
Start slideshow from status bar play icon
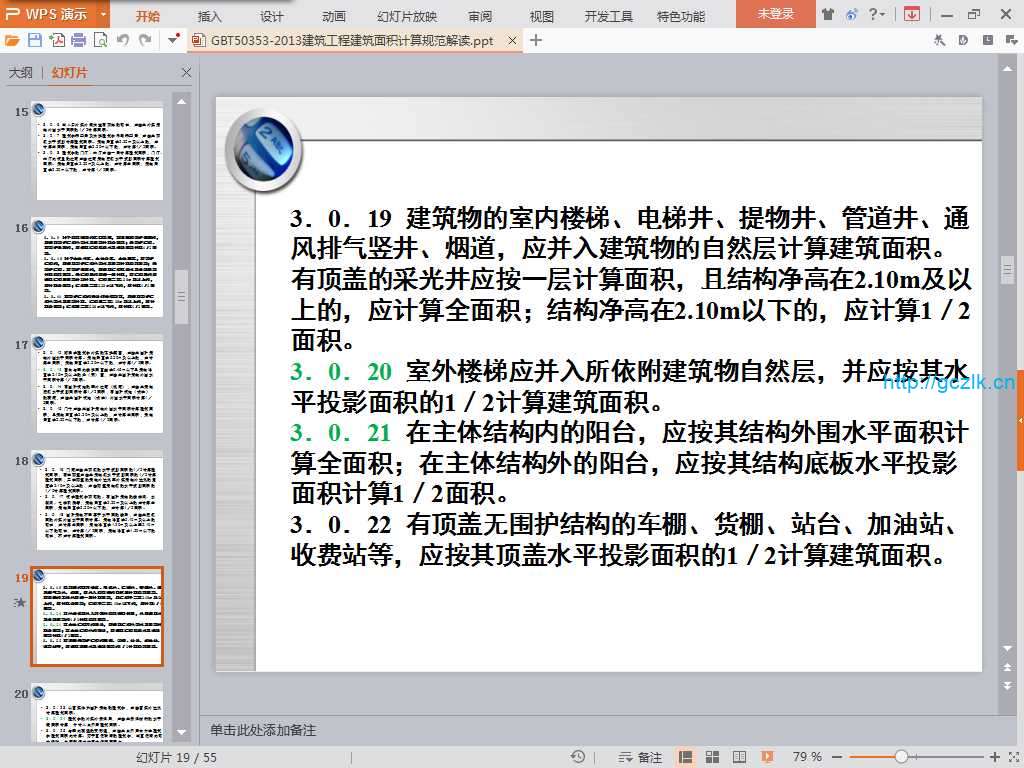(x=767, y=757)
